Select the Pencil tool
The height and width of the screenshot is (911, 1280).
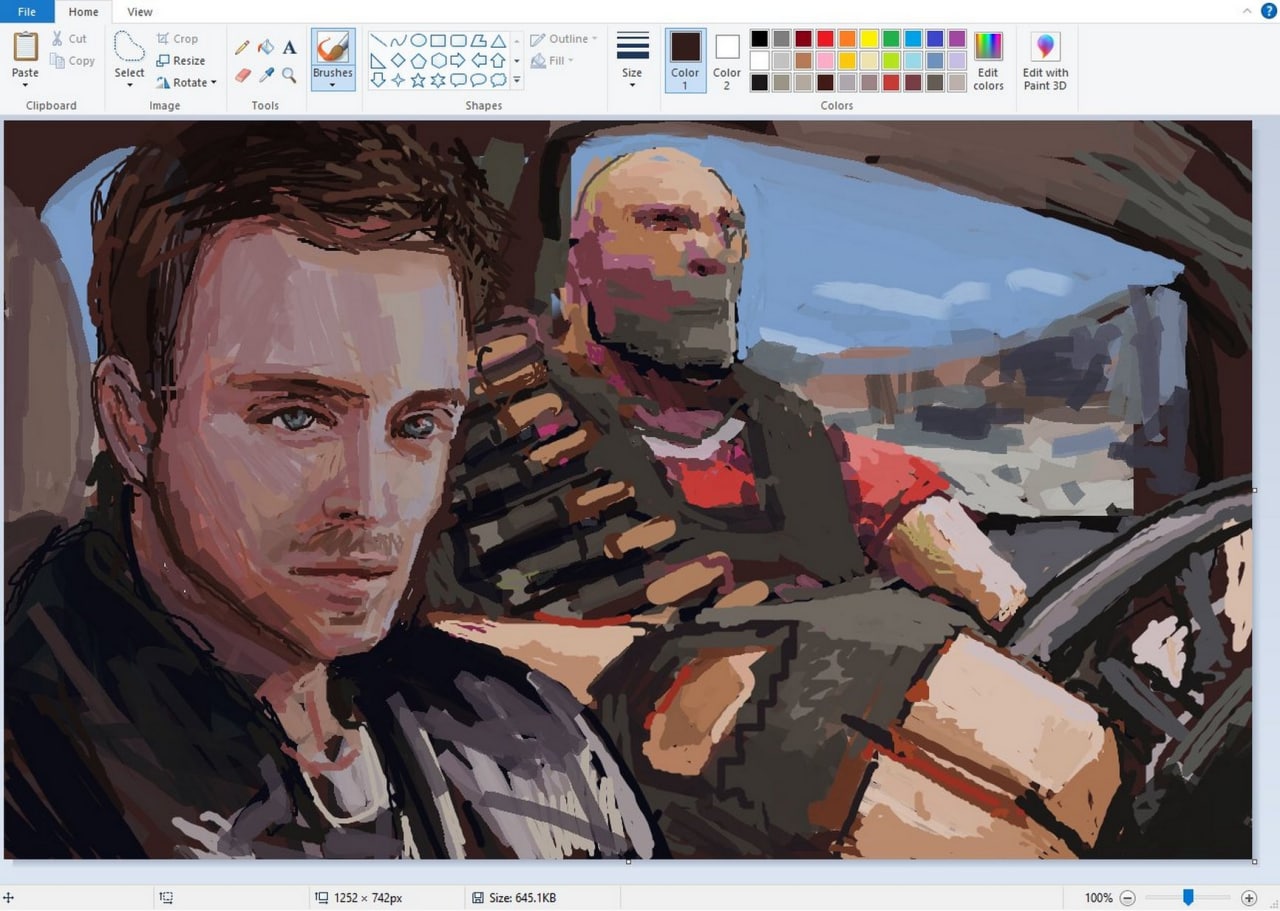[242, 47]
